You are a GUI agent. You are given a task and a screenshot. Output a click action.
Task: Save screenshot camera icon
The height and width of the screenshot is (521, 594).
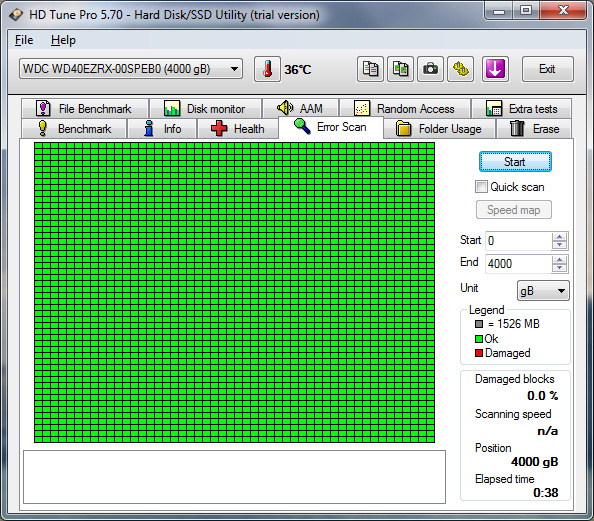click(x=430, y=69)
